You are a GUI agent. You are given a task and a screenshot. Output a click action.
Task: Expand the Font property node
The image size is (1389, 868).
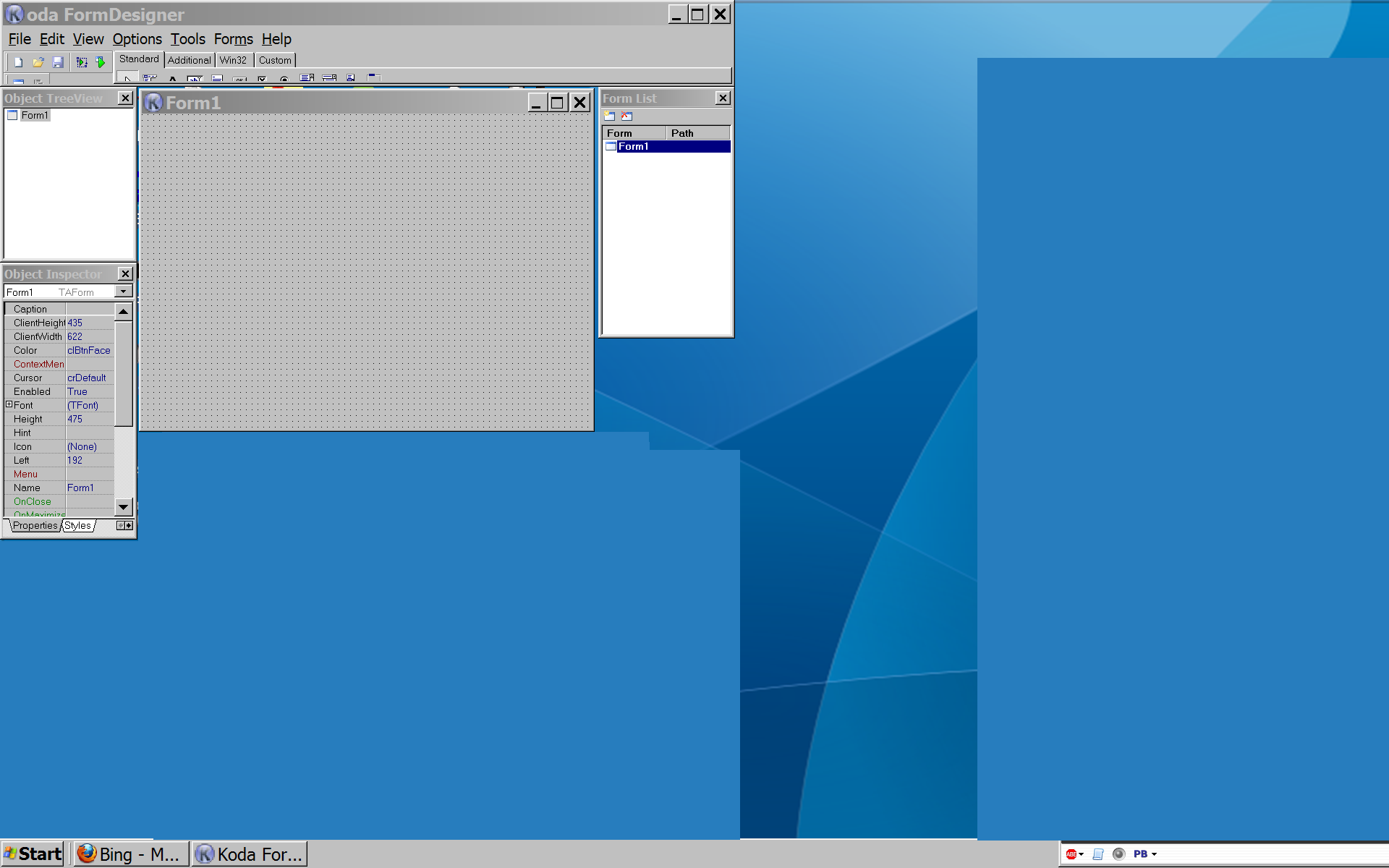point(9,405)
